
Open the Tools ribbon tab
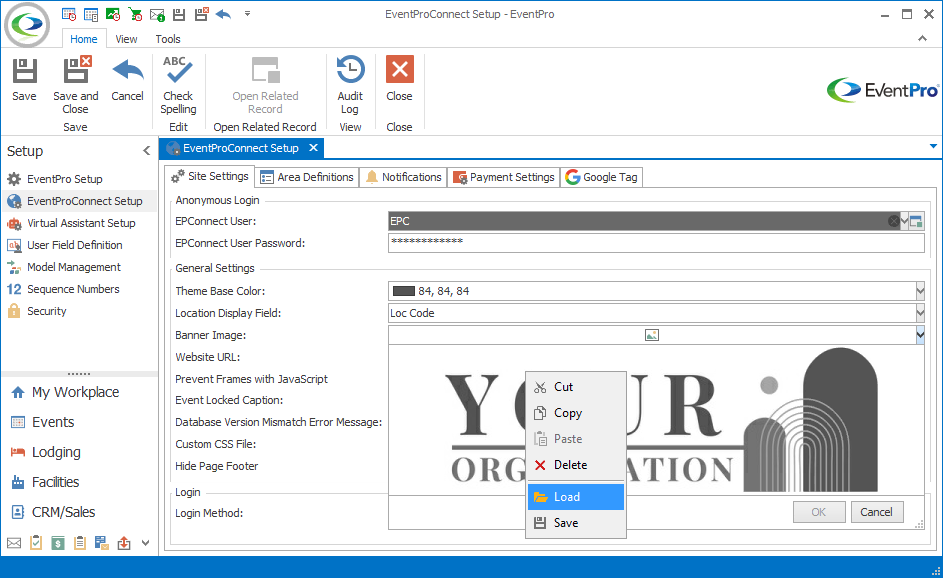point(168,39)
